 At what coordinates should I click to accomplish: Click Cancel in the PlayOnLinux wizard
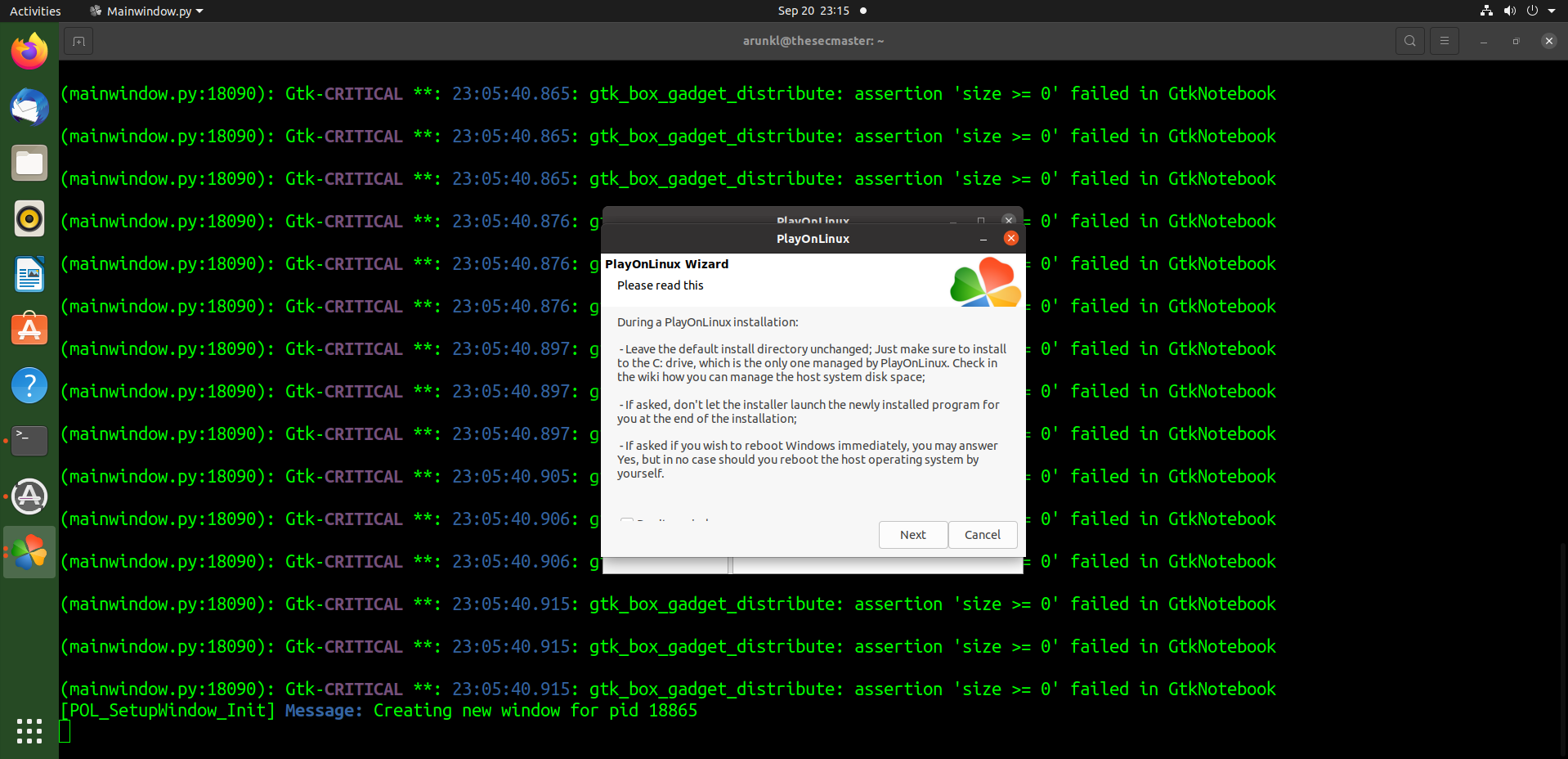pyautogui.click(x=983, y=535)
